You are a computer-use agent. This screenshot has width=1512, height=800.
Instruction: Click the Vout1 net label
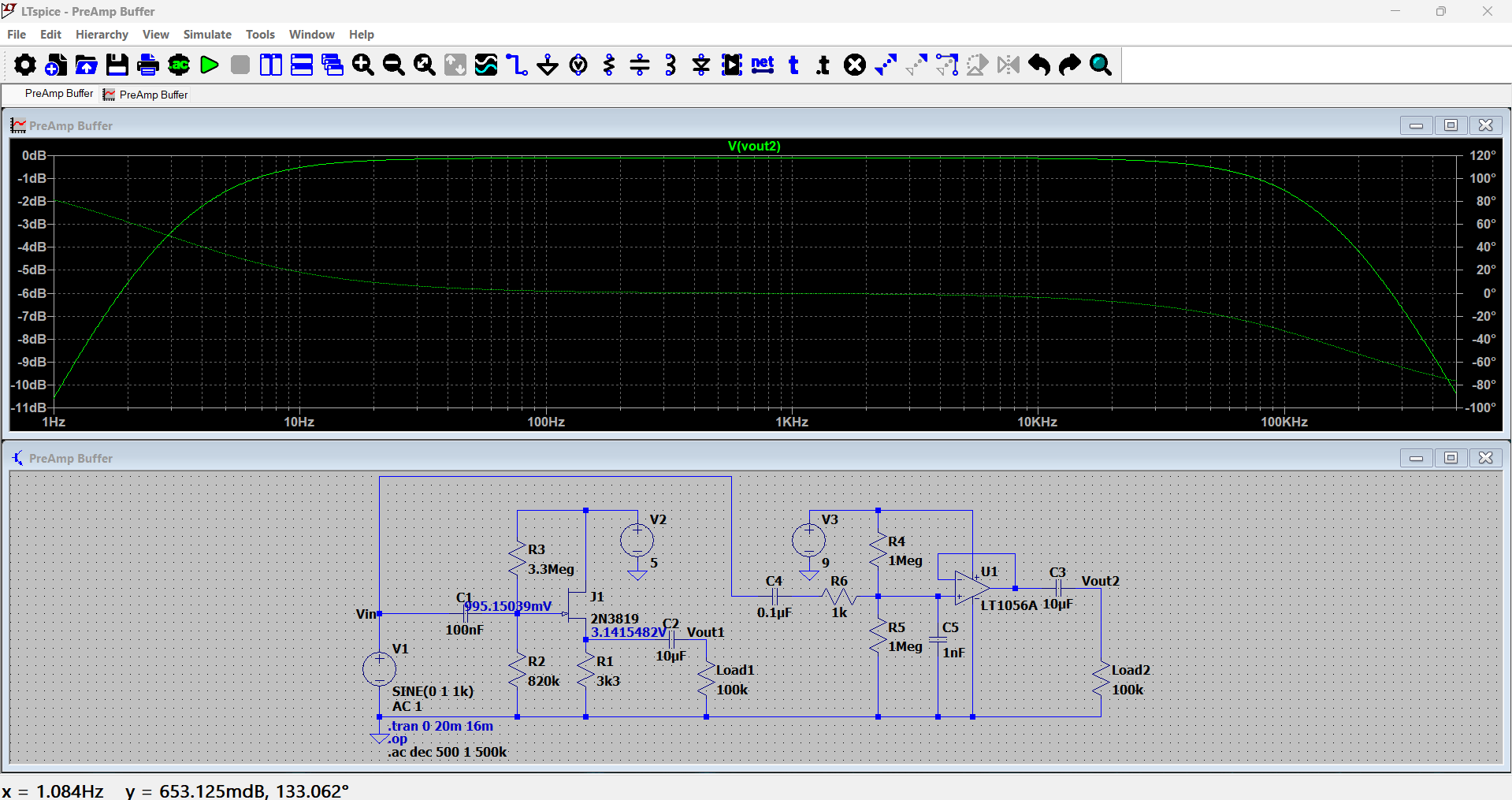coord(705,632)
